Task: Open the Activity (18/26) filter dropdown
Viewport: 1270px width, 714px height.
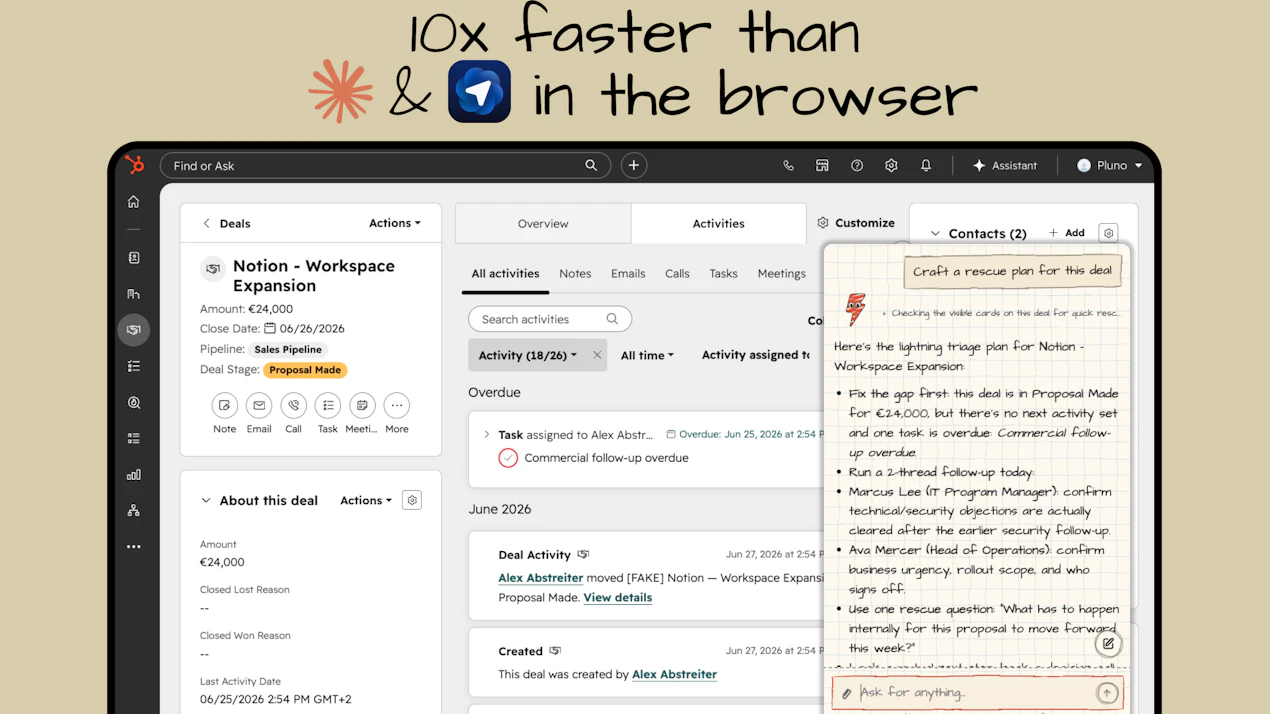Action: click(x=528, y=355)
